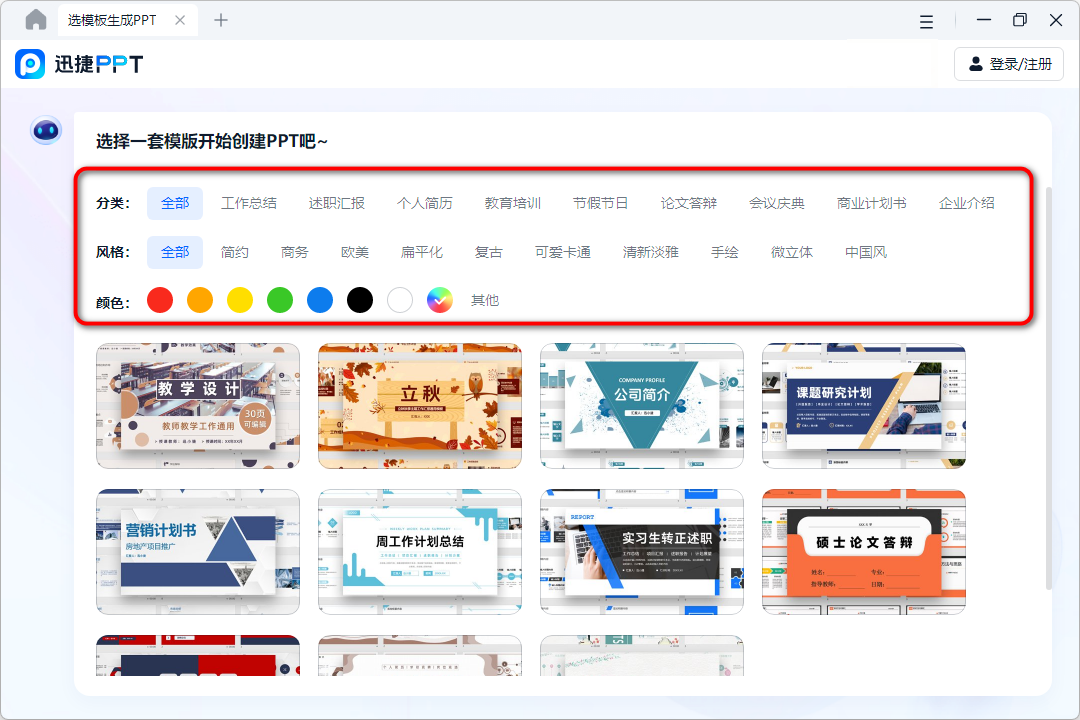Choose the 营销计划书 template

coord(198,552)
